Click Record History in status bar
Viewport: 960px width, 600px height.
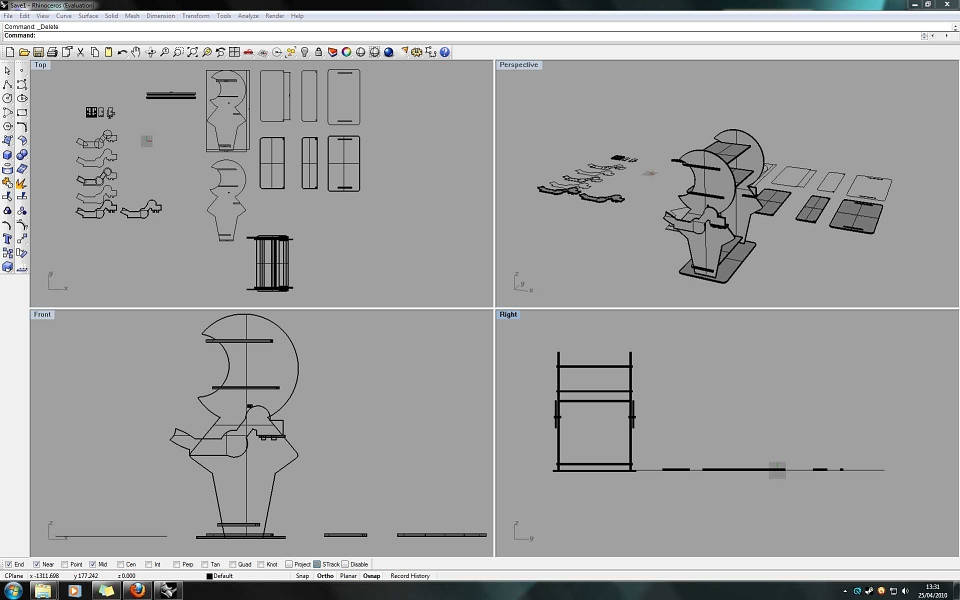410,576
